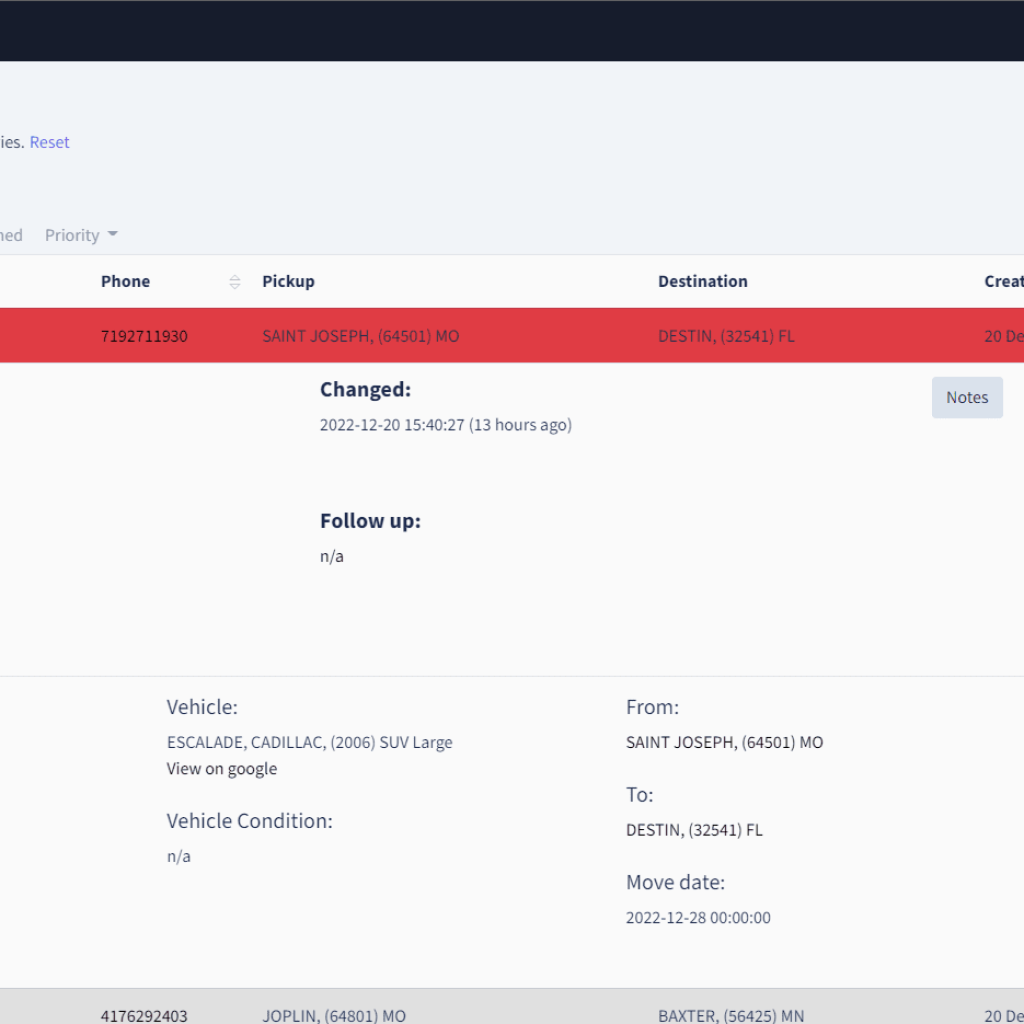Click the View on google link

pyautogui.click(x=221, y=768)
